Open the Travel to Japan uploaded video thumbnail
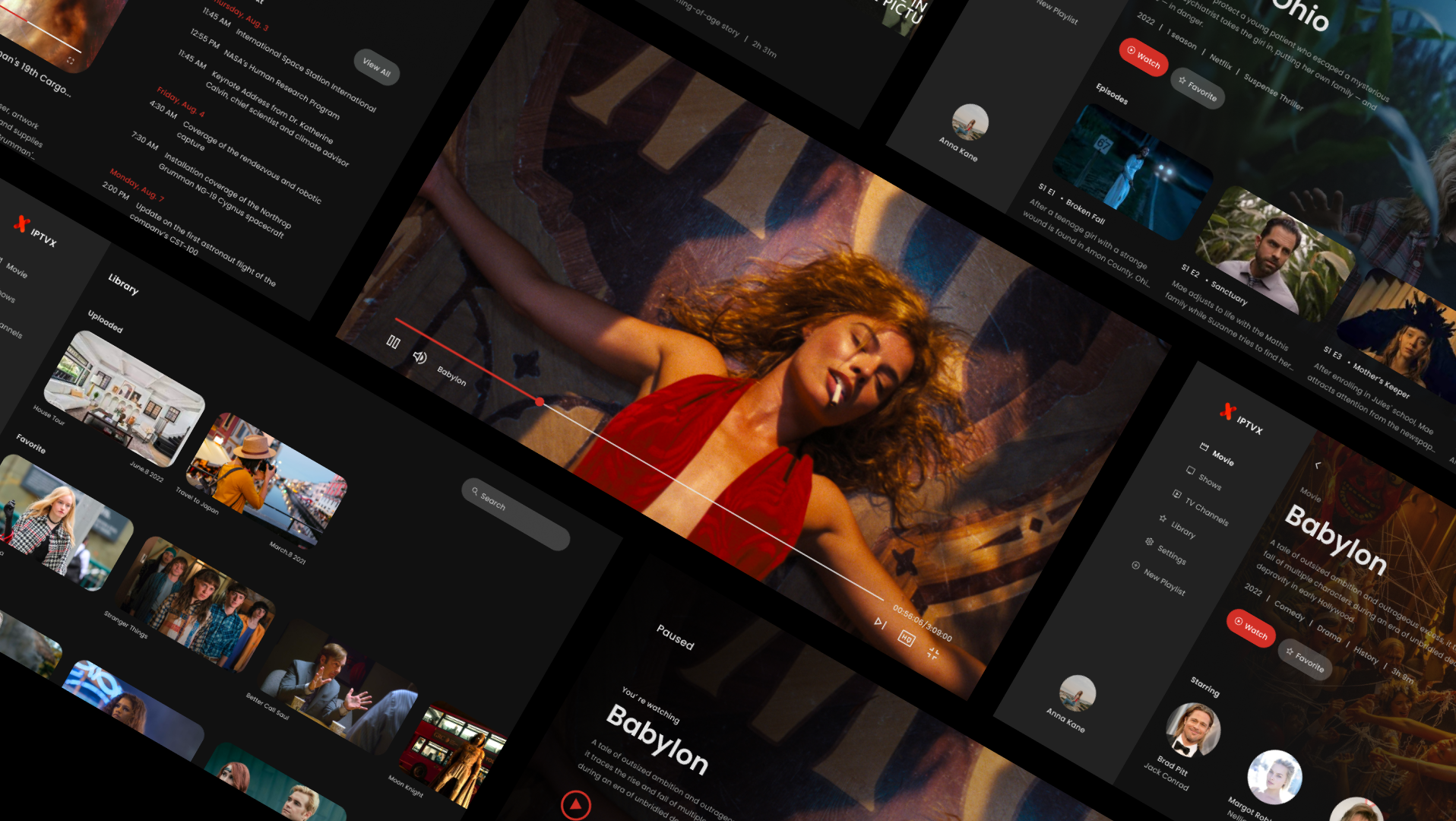This screenshot has width=1456, height=821. pos(267,481)
